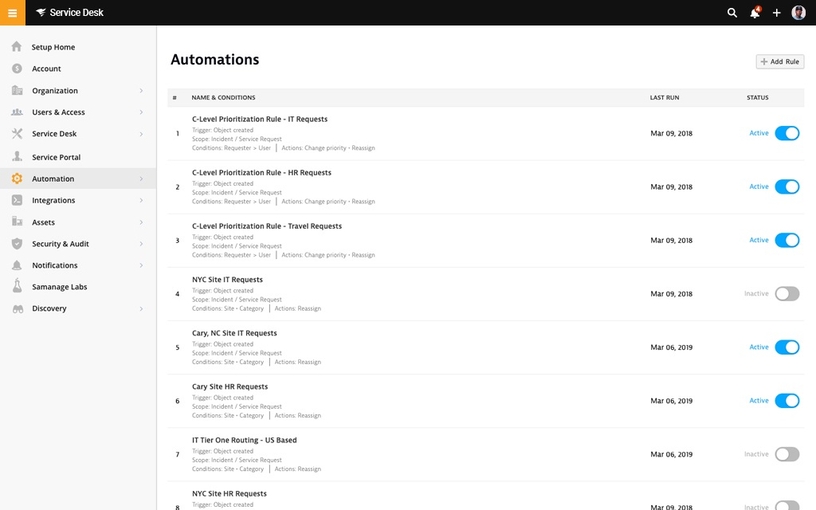The width and height of the screenshot is (816, 510).
Task: Click the Samanage Labs flask icon
Action: tap(17, 287)
